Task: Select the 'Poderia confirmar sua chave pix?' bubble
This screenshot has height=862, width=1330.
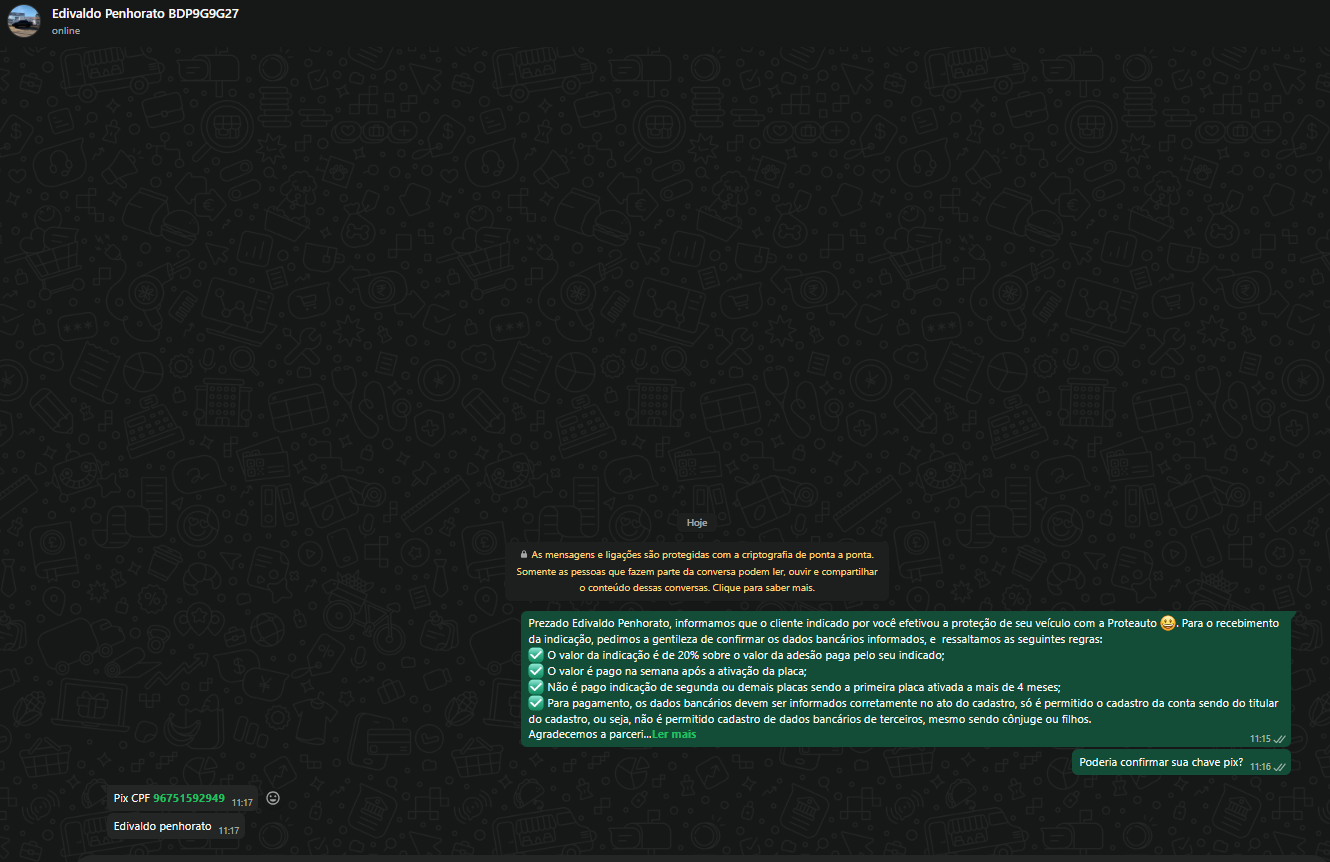Action: [1160, 762]
